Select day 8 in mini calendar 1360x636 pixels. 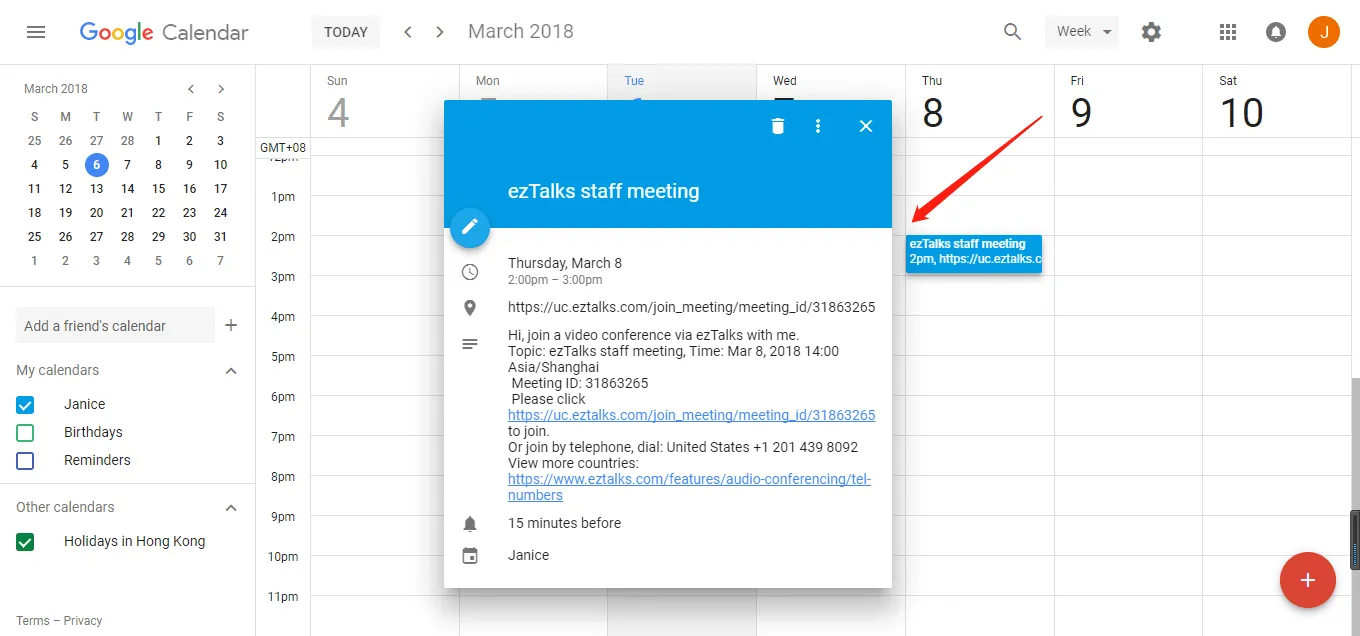pyautogui.click(x=158, y=165)
